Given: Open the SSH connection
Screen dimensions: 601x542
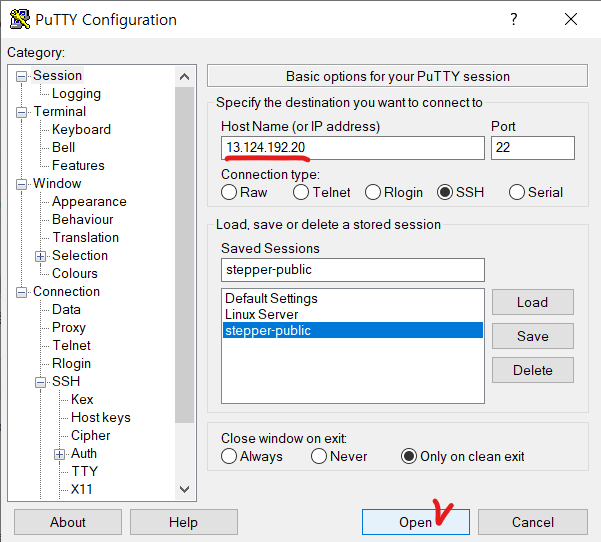Looking at the screenshot, I should [x=416, y=522].
